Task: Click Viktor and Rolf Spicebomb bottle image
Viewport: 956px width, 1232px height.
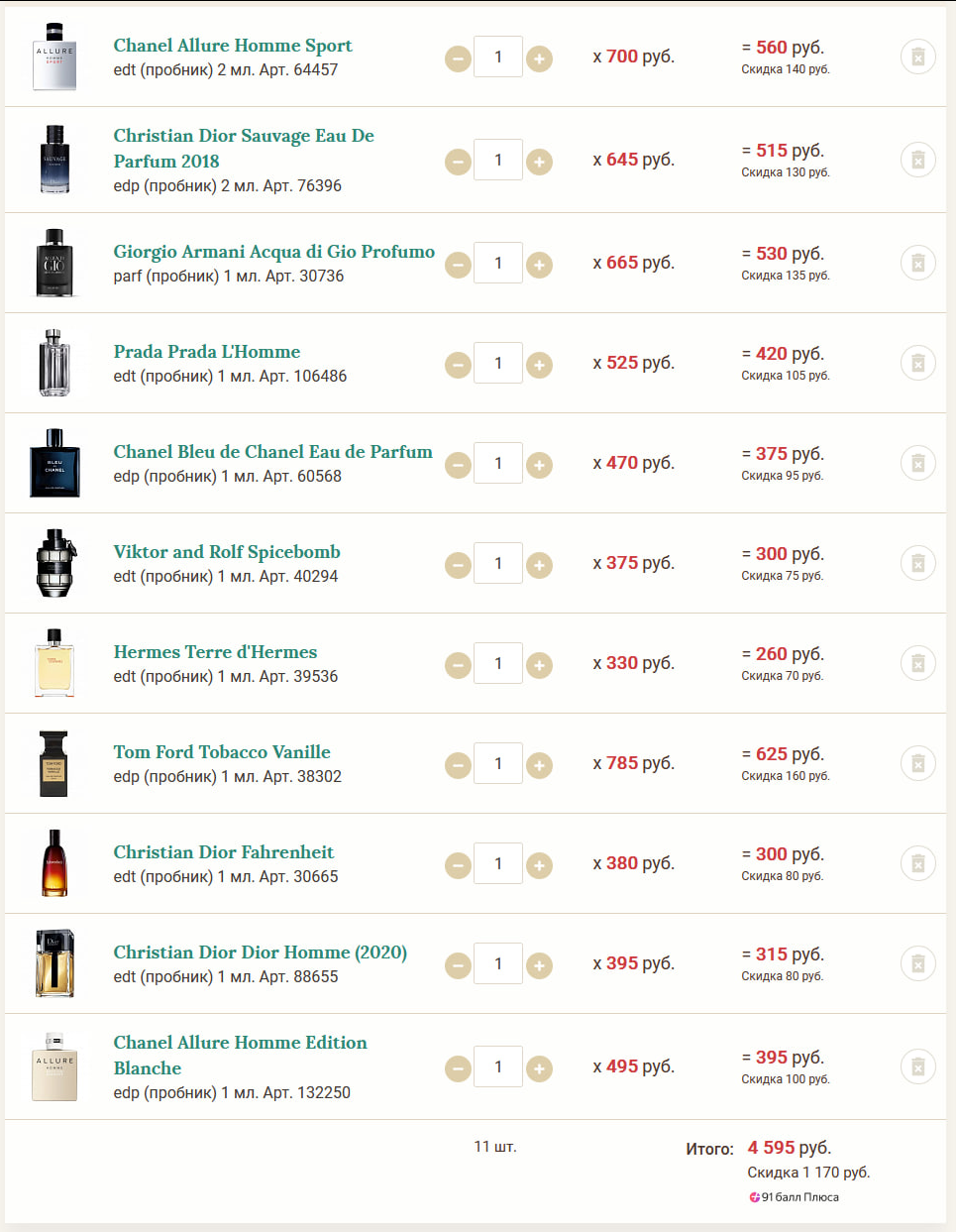Action: 54,563
